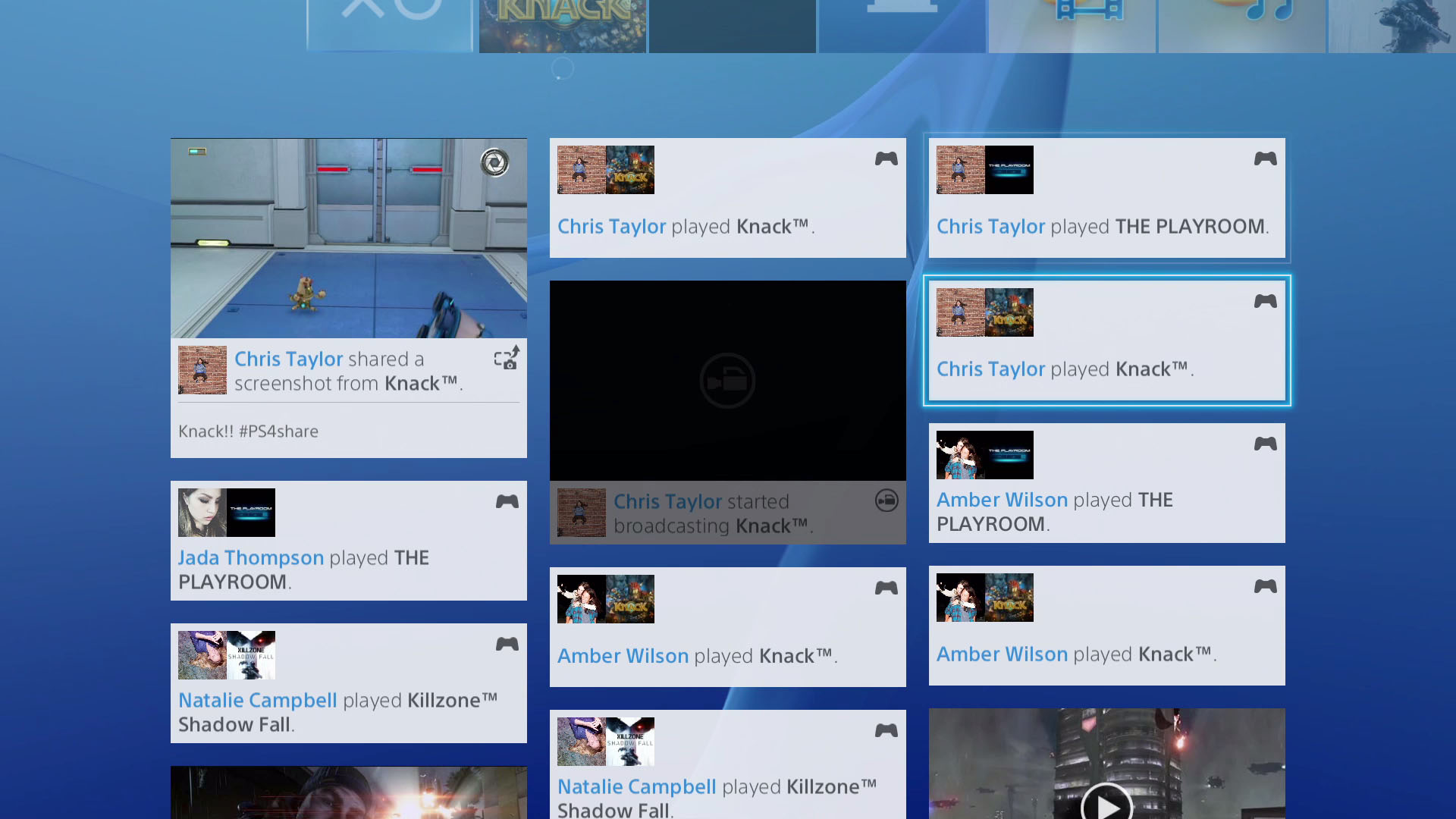Click the large broadcast camera icon in the black video

coord(727,381)
